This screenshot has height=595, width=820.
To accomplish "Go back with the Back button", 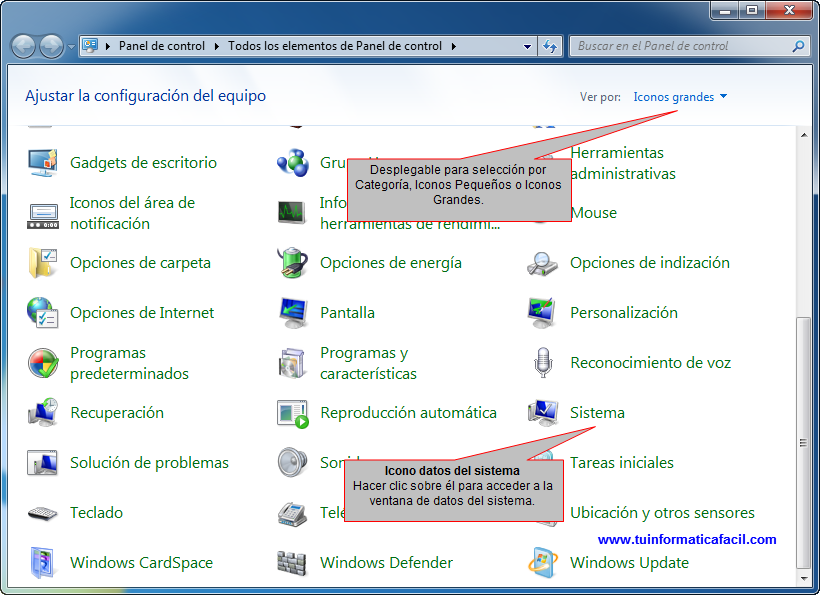I will point(23,47).
